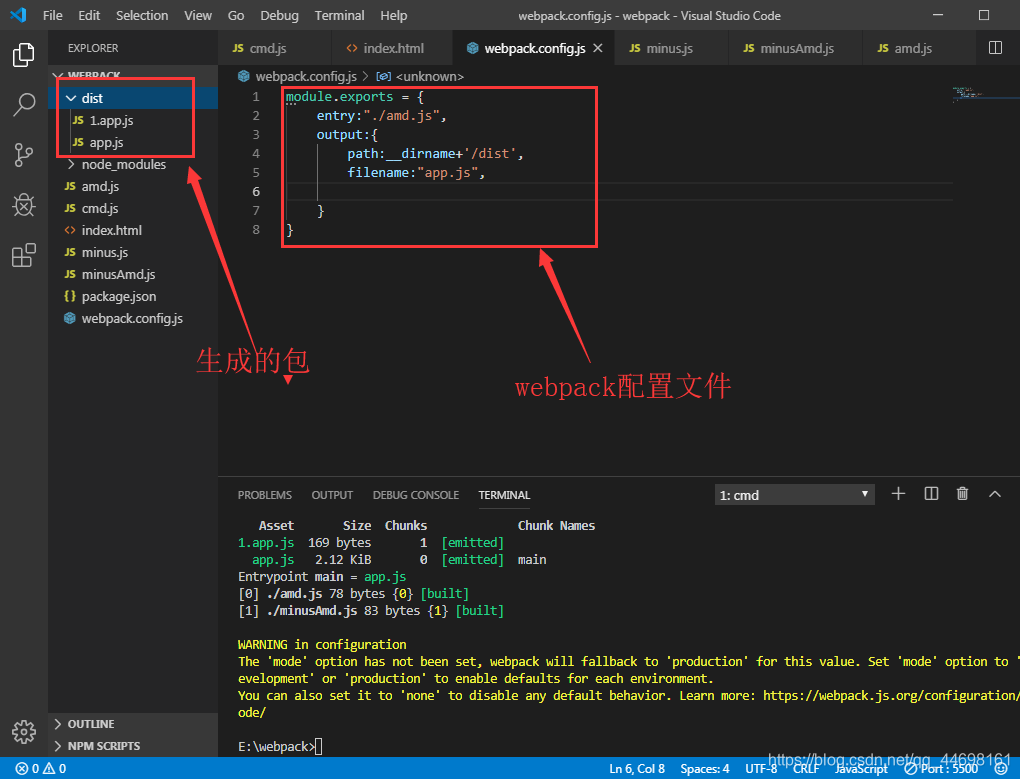Open the View menu

[x=198, y=15]
